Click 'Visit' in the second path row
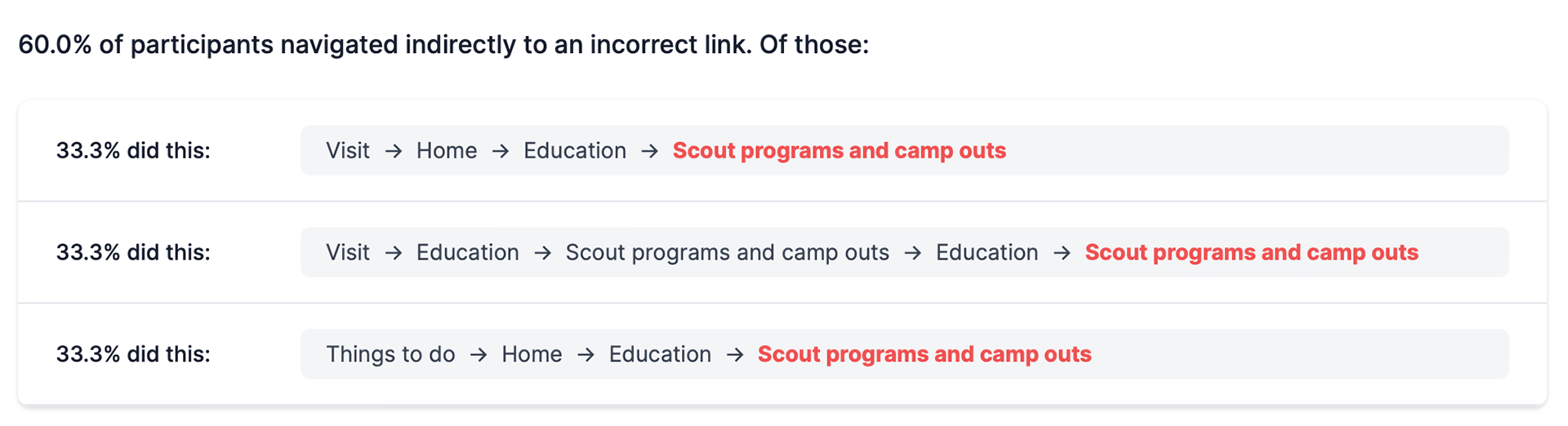 348,253
